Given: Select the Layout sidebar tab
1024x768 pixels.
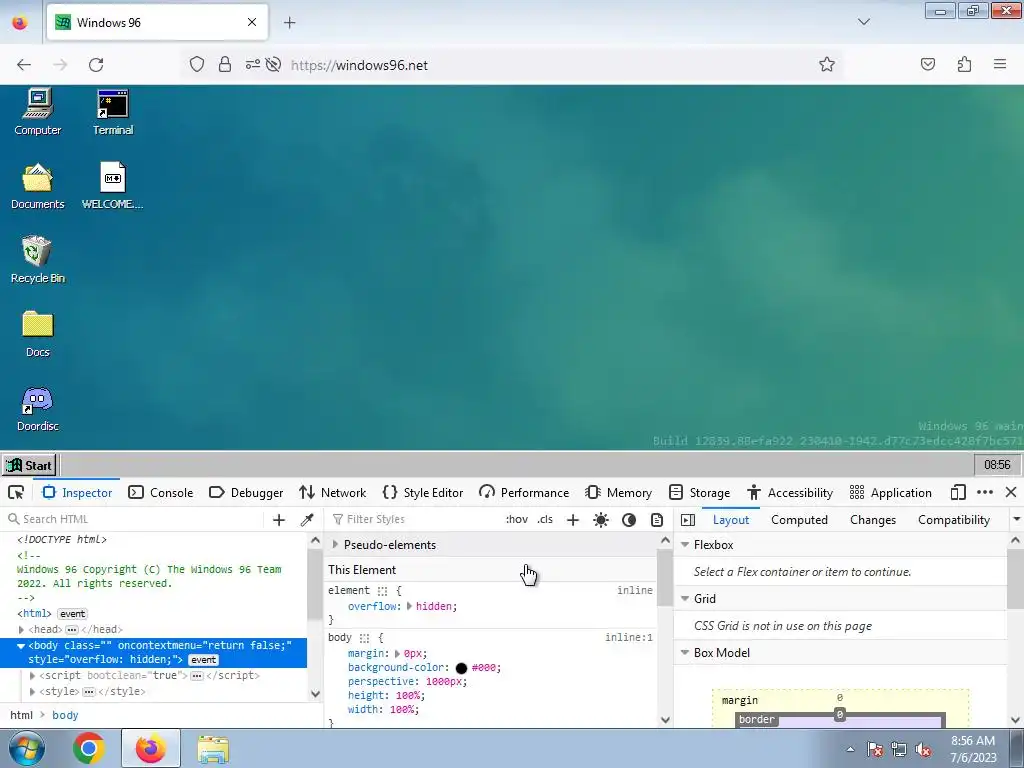Looking at the screenshot, I should pyautogui.click(x=731, y=520).
